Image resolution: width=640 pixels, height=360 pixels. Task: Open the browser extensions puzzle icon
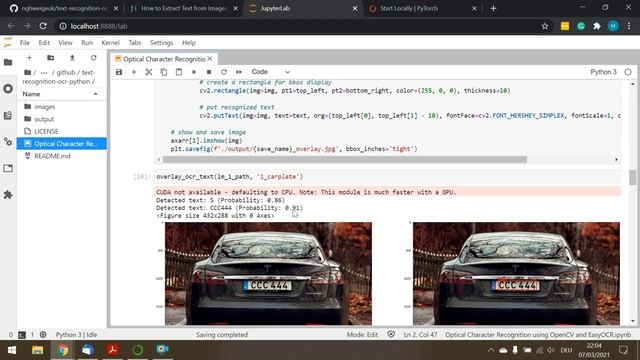click(597, 26)
